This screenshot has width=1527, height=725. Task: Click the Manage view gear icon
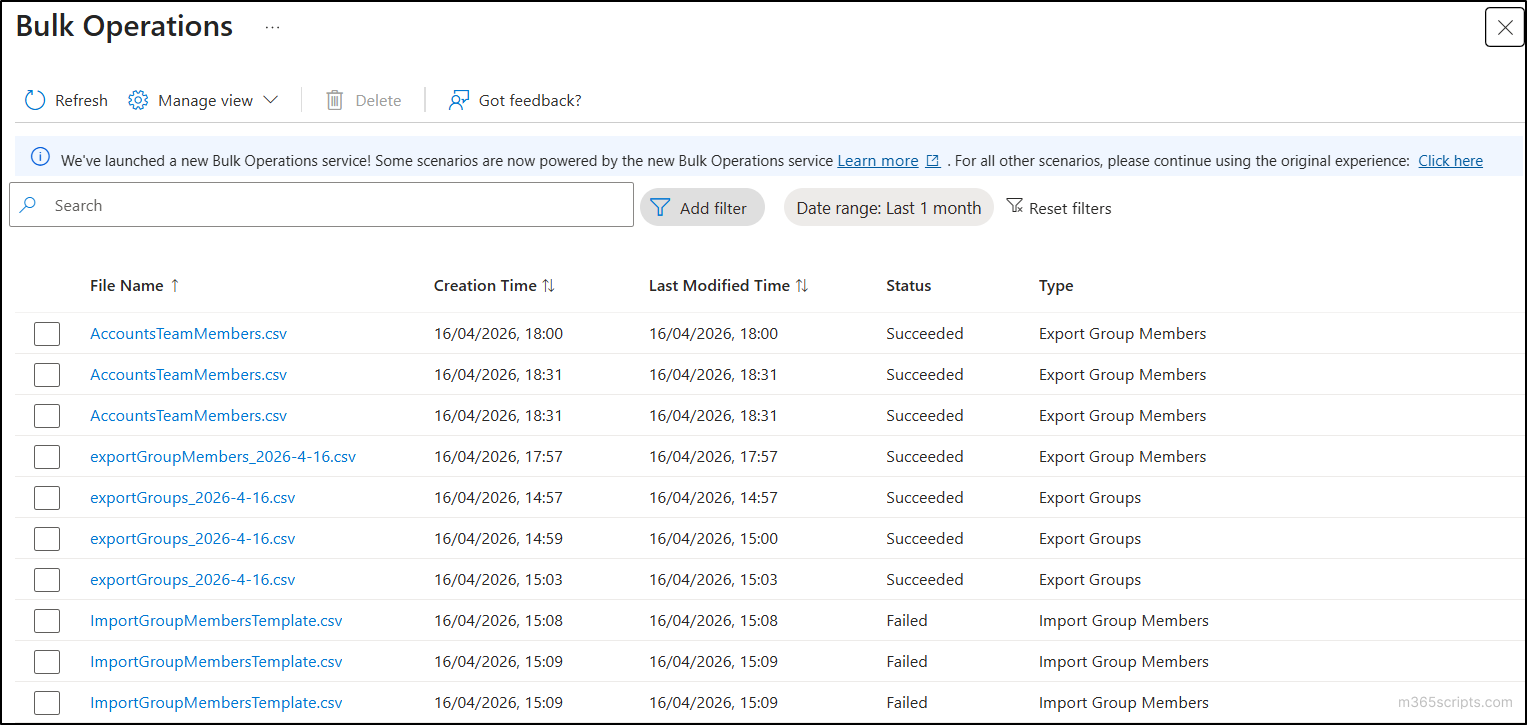pos(138,100)
